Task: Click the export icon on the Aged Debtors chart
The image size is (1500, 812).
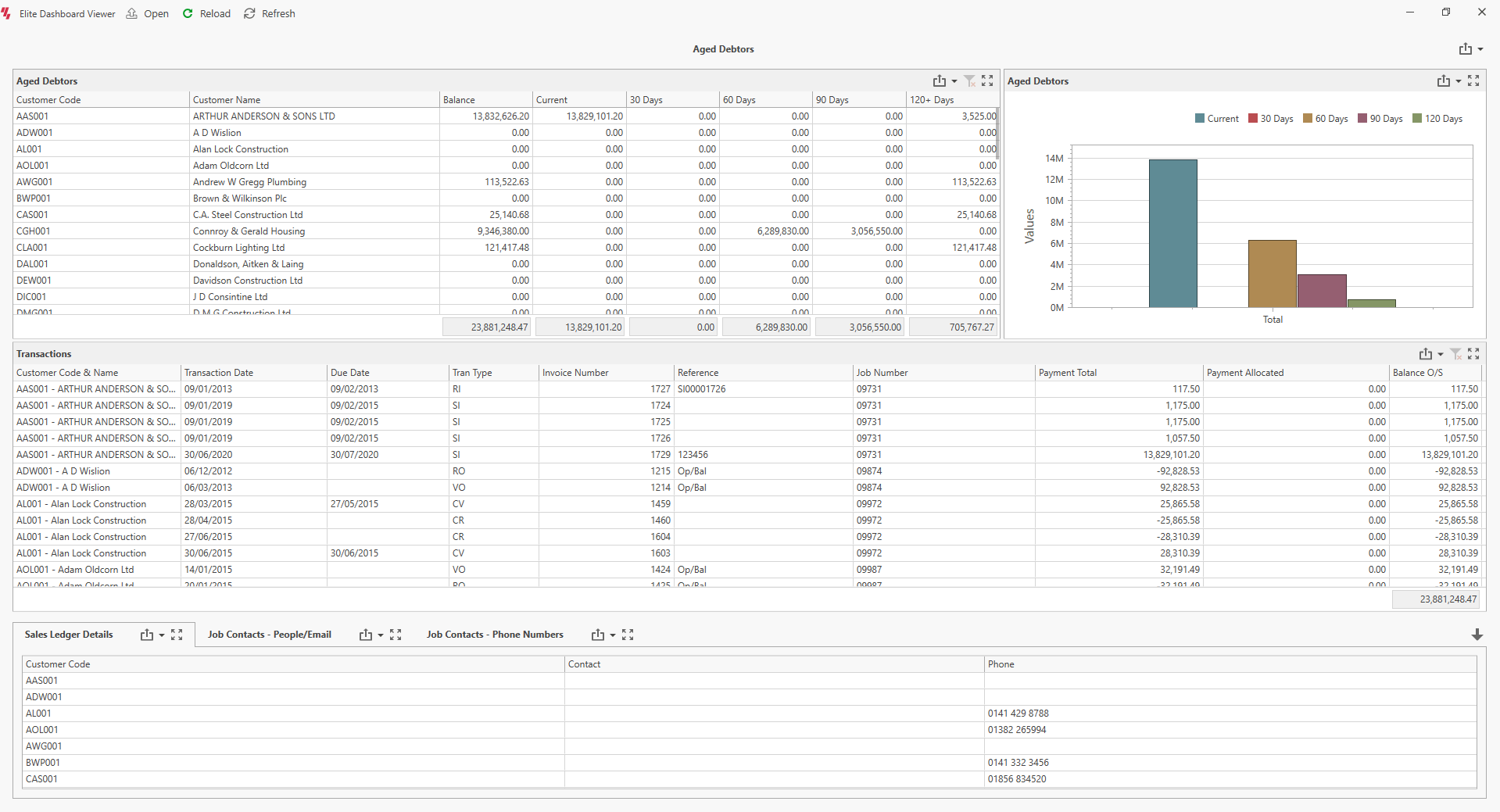Action: pos(1443,81)
